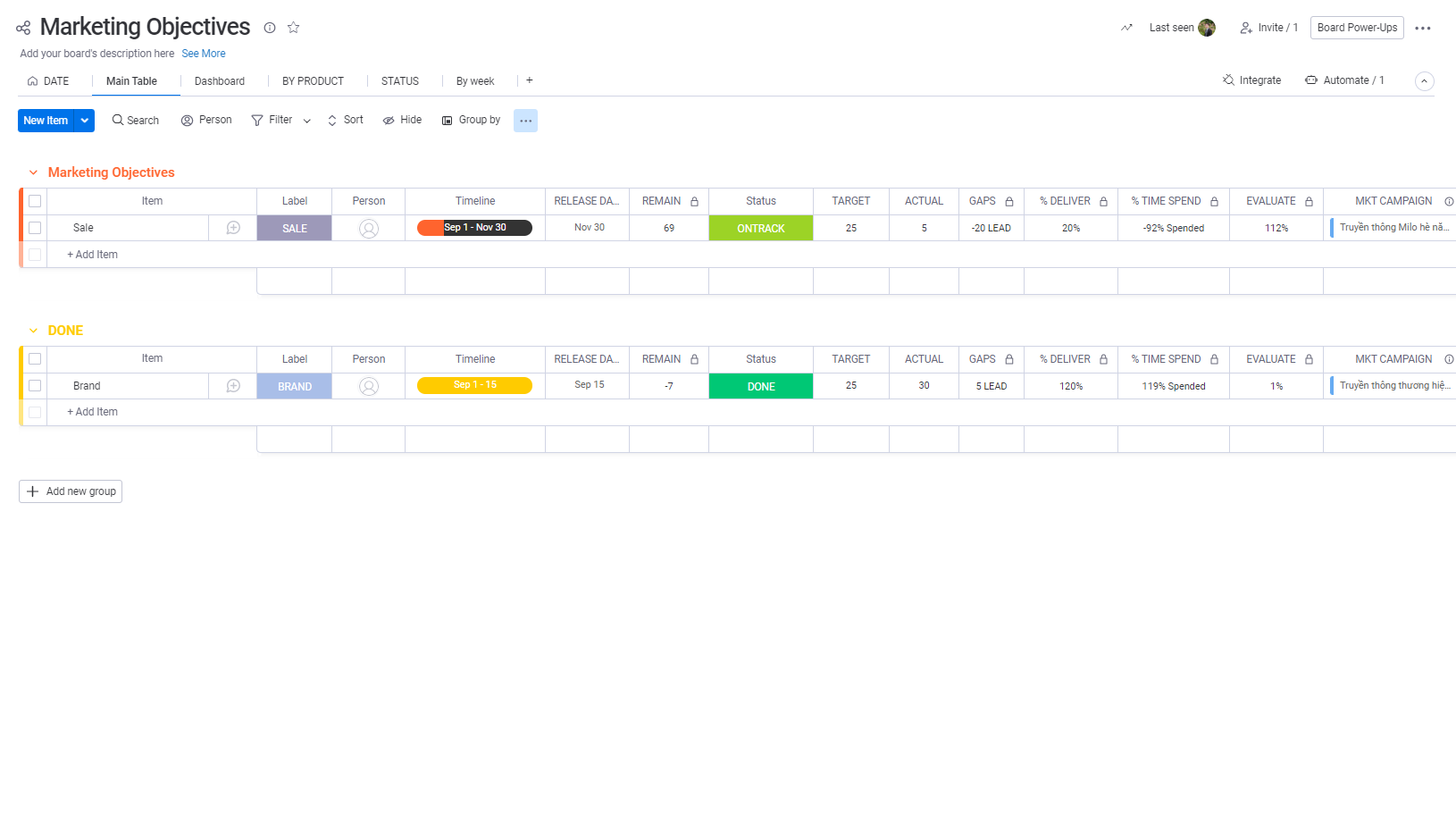Check the checkbox on the Sale row
This screenshot has width=1456, height=814.
click(x=34, y=228)
